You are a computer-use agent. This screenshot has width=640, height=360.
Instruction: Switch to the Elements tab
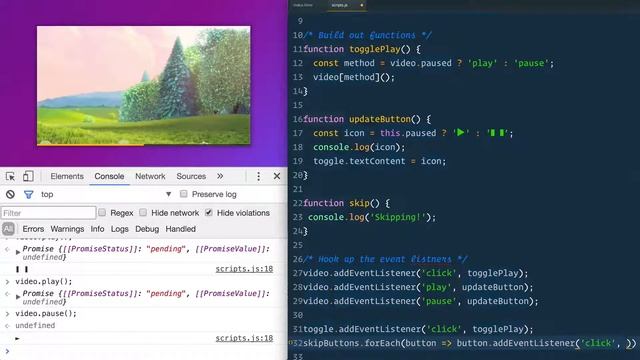pyautogui.click(x=67, y=176)
